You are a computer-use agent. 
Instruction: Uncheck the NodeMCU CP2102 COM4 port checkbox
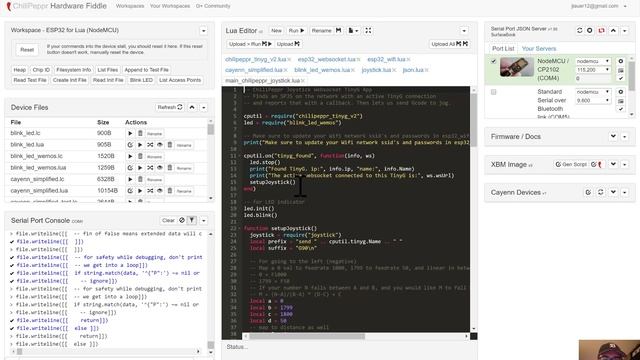point(493,61)
